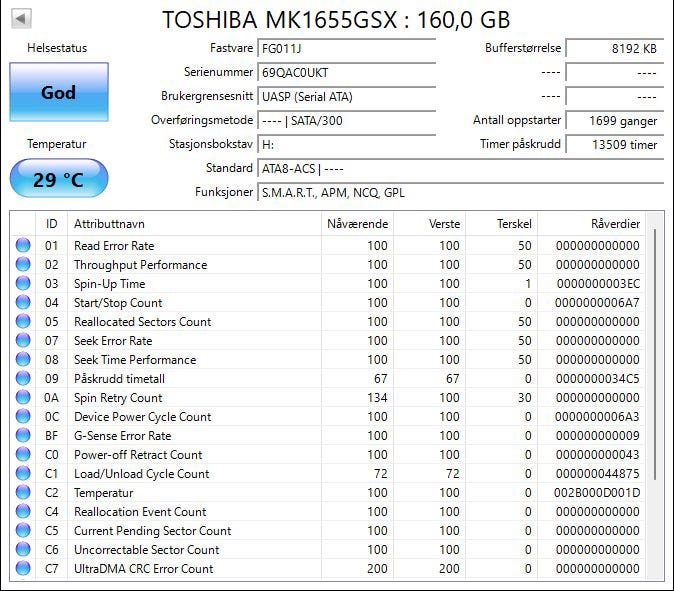Click the Stasjonsbokstav field H:
Viewport: 674px width, 591px height.
[x=346, y=144]
